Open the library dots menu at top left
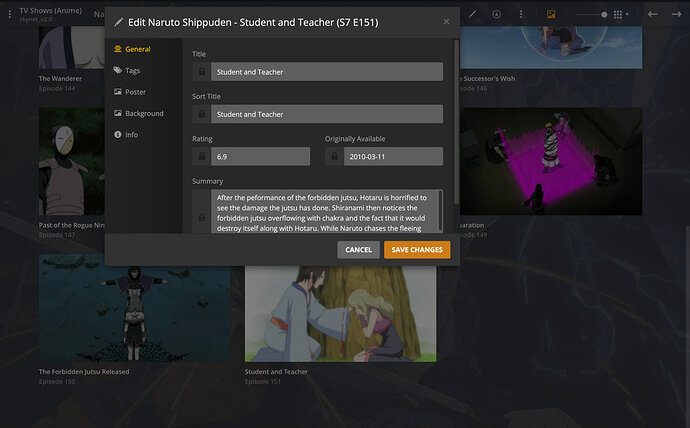 tap(10, 15)
